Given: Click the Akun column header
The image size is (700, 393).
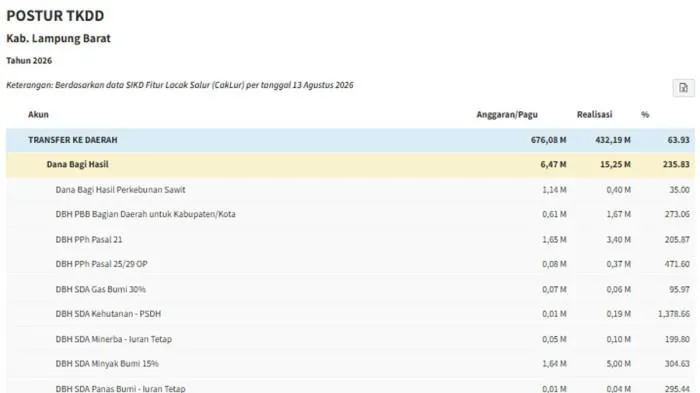Looking at the screenshot, I should (38, 114).
